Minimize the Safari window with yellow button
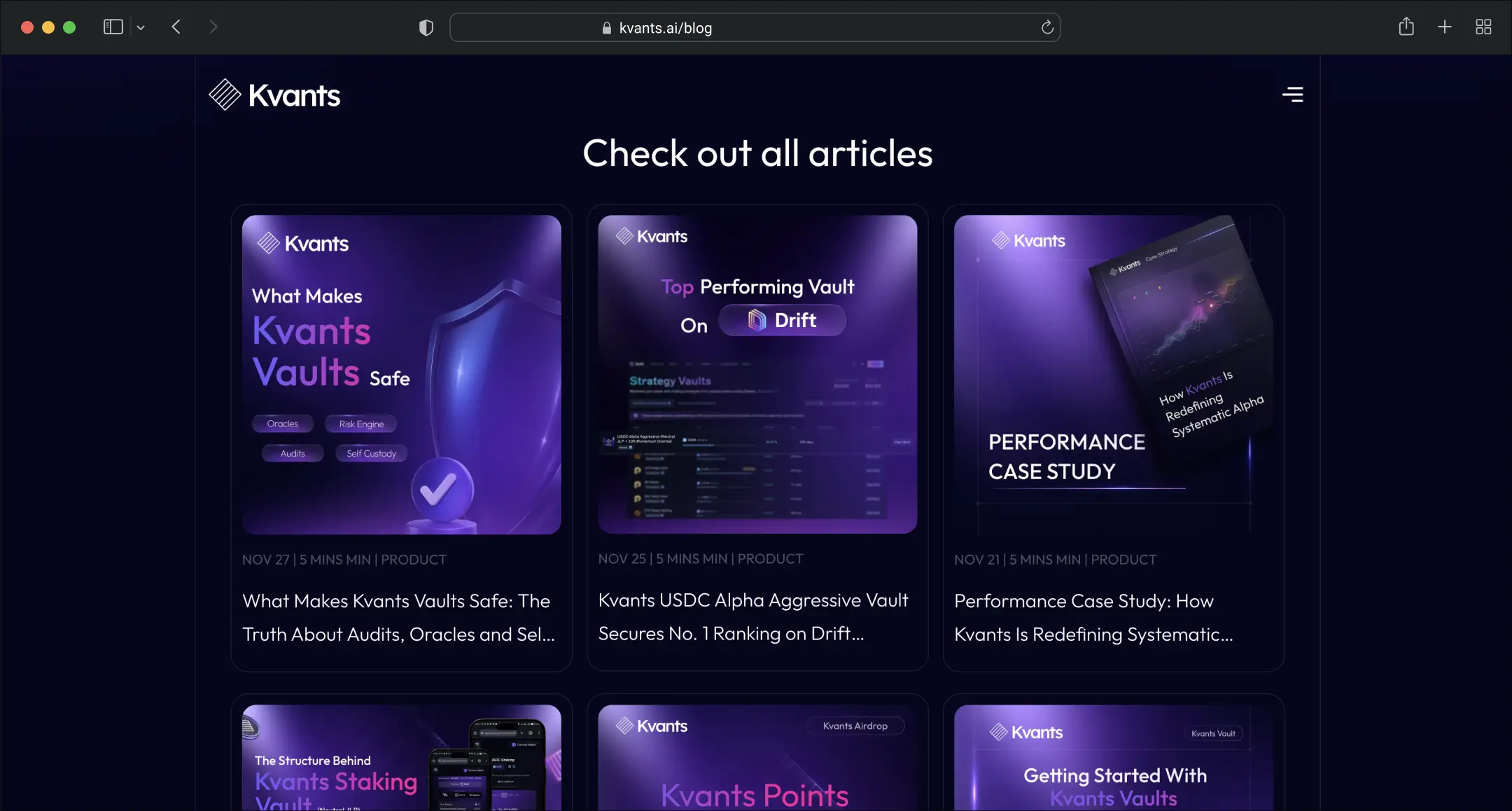The image size is (1512, 811). point(48,27)
